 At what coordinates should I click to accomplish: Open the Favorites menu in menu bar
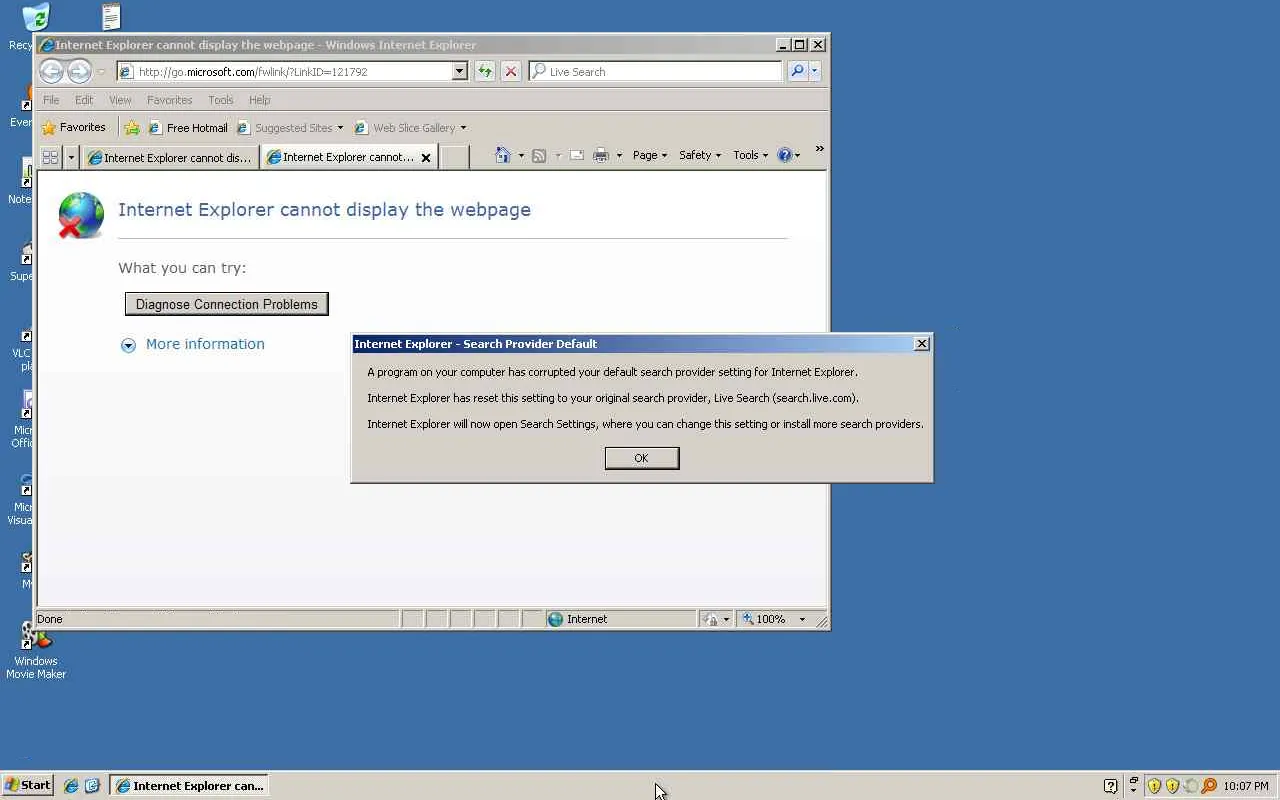pyautogui.click(x=169, y=100)
